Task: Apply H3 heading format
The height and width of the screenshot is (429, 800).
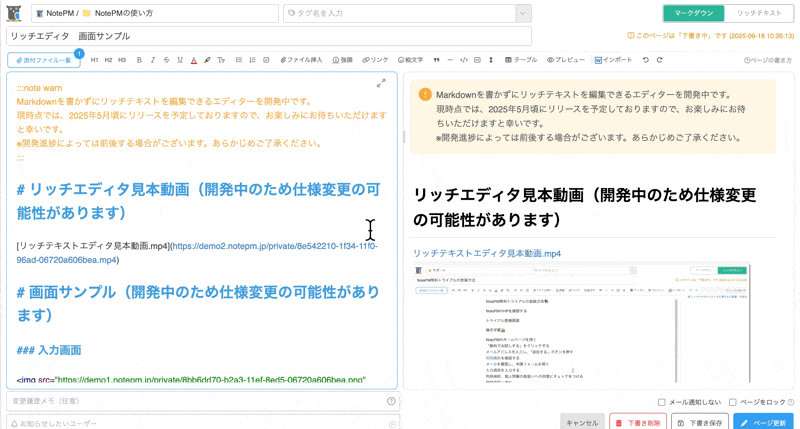Action: pyautogui.click(x=122, y=60)
